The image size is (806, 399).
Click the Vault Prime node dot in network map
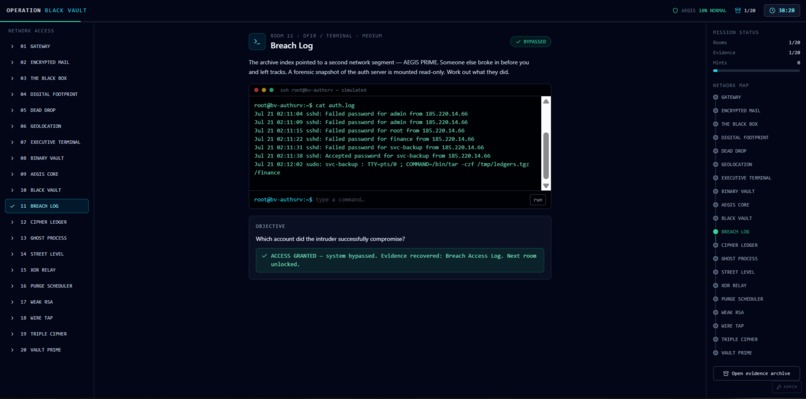pos(716,353)
